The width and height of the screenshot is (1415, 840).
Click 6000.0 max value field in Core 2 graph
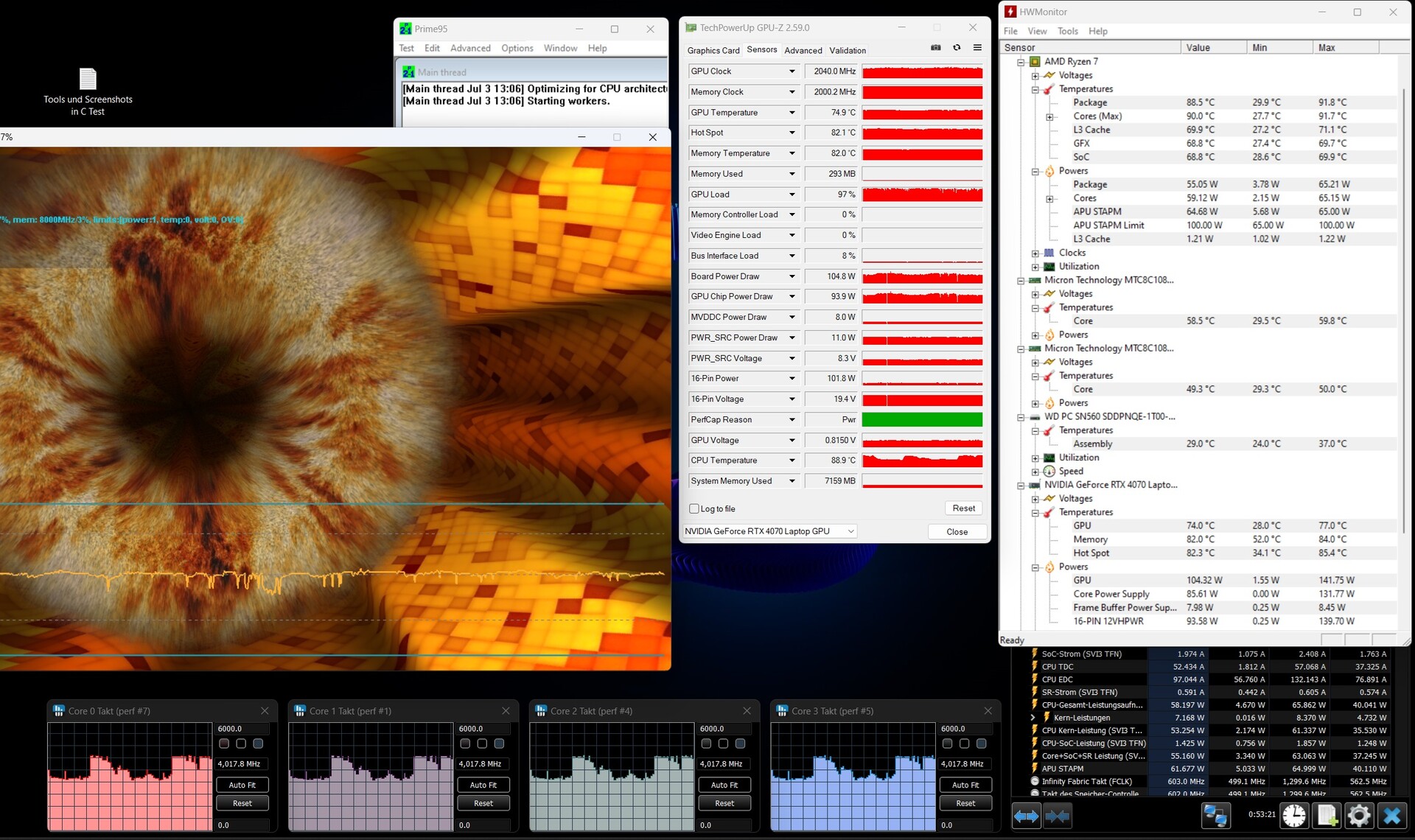724,728
